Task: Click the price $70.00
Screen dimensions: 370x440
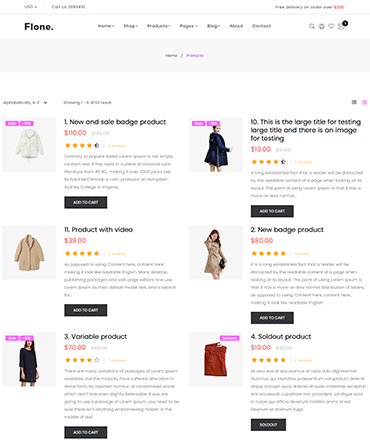Action: point(75,347)
